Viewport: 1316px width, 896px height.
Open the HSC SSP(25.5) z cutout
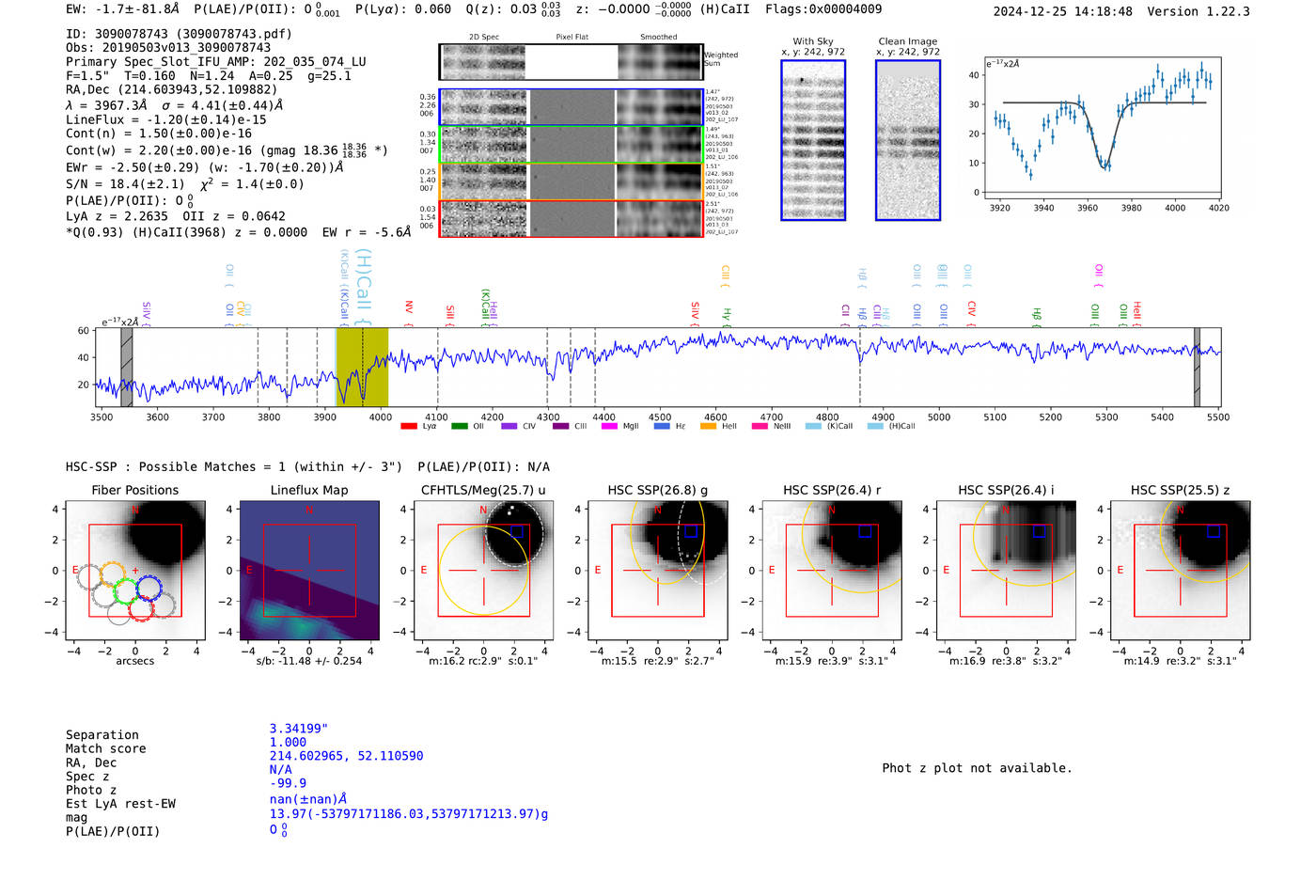tap(1181, 571)
